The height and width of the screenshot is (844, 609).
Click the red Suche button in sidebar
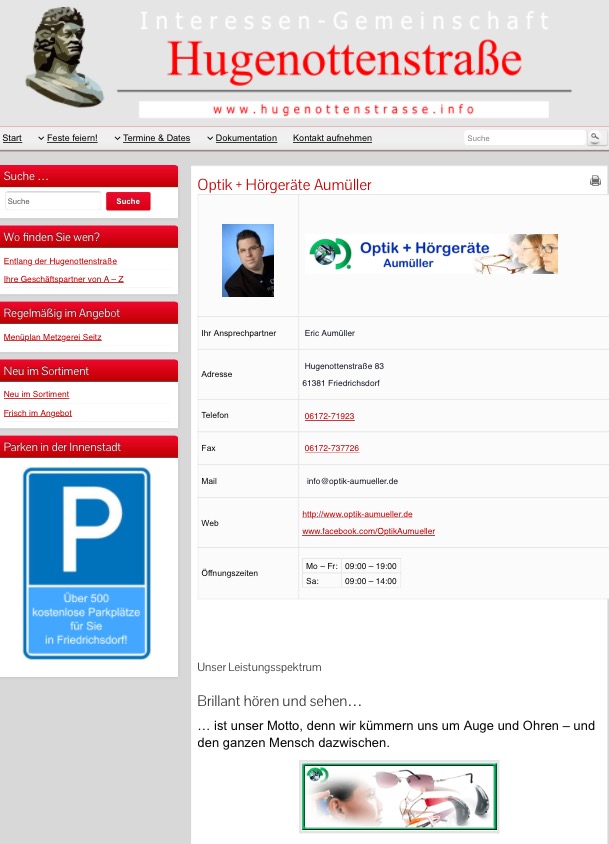[128, 201]
